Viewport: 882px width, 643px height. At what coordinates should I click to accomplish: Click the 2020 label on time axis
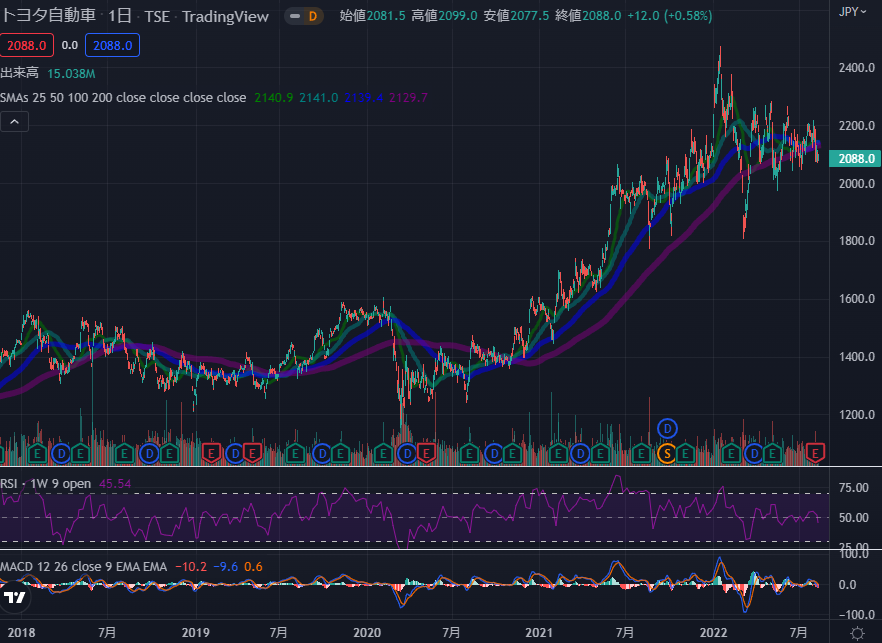[367, 633]
